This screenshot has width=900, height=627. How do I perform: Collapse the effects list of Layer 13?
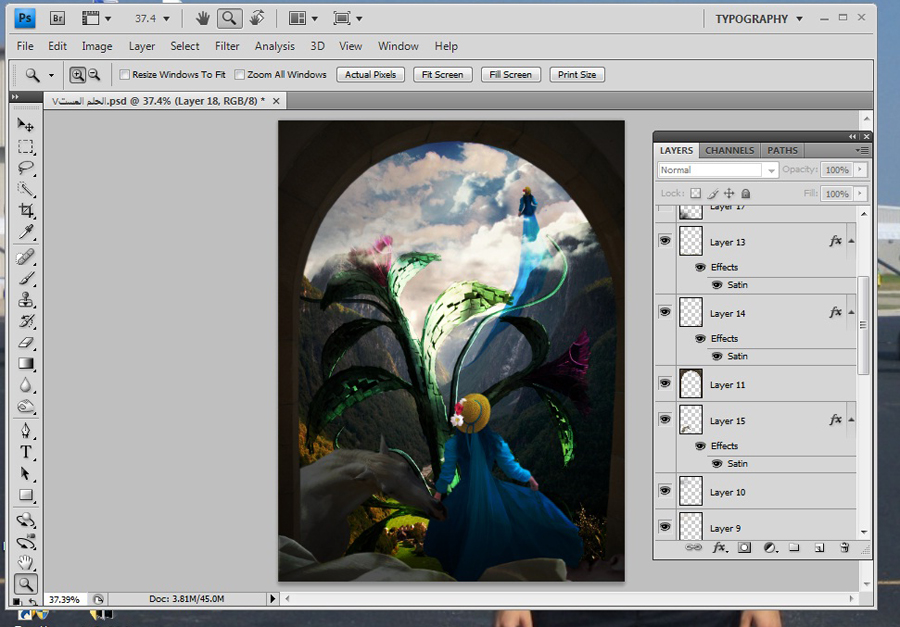851,241
